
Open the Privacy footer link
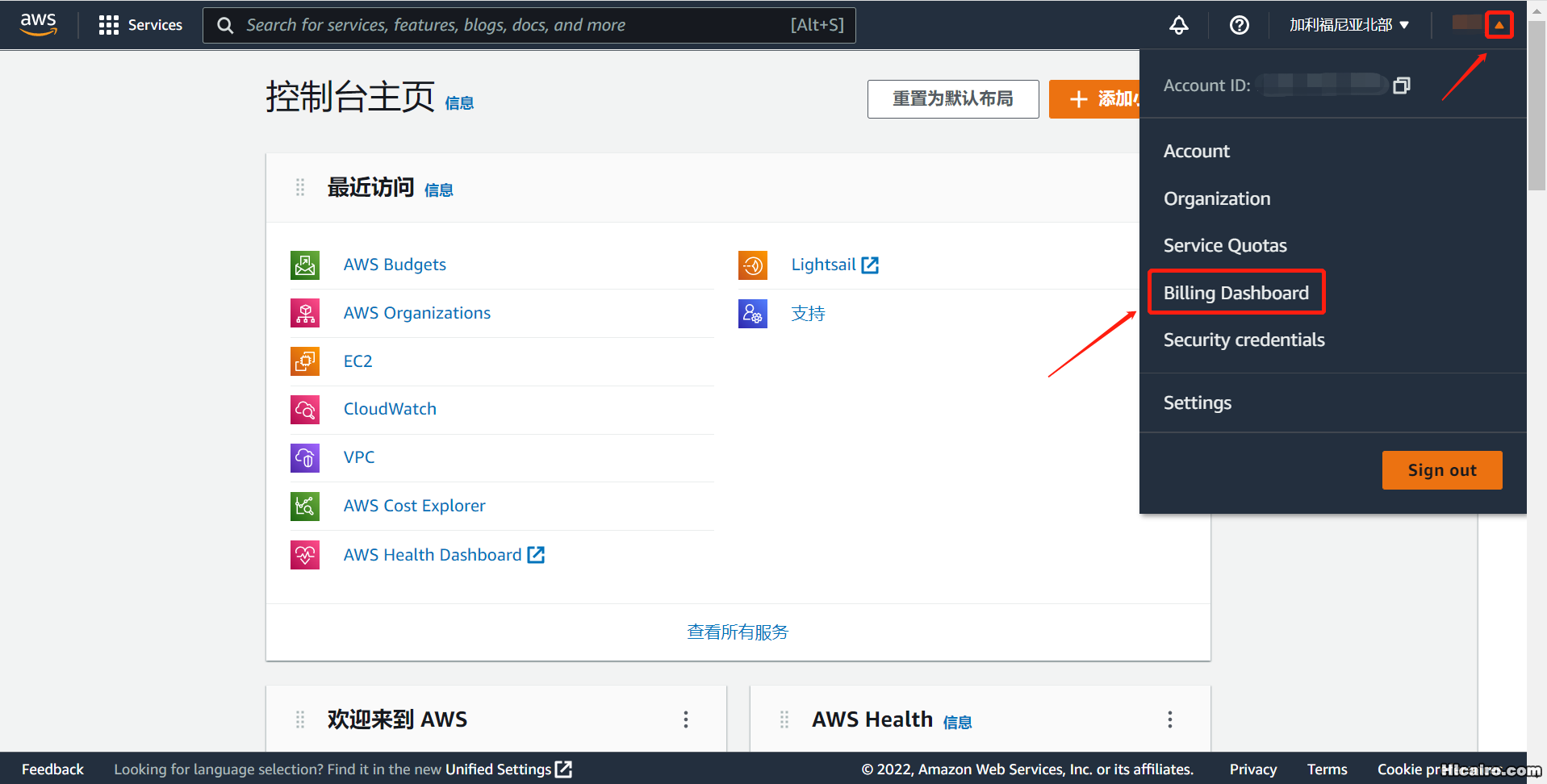(x=1252, y=769)
